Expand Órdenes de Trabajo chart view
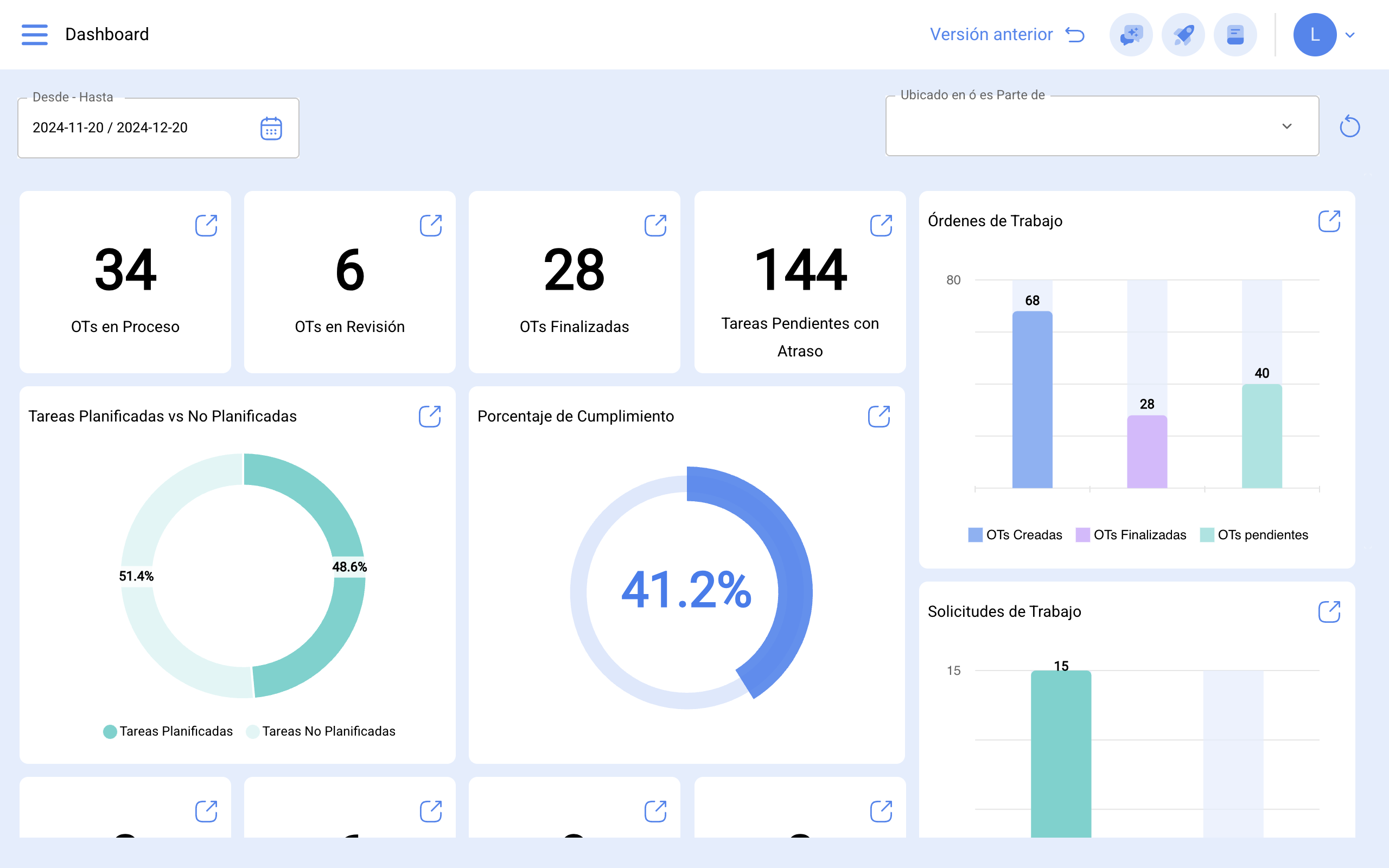This screenshot has height=868, width=1389. point(1329,221)
